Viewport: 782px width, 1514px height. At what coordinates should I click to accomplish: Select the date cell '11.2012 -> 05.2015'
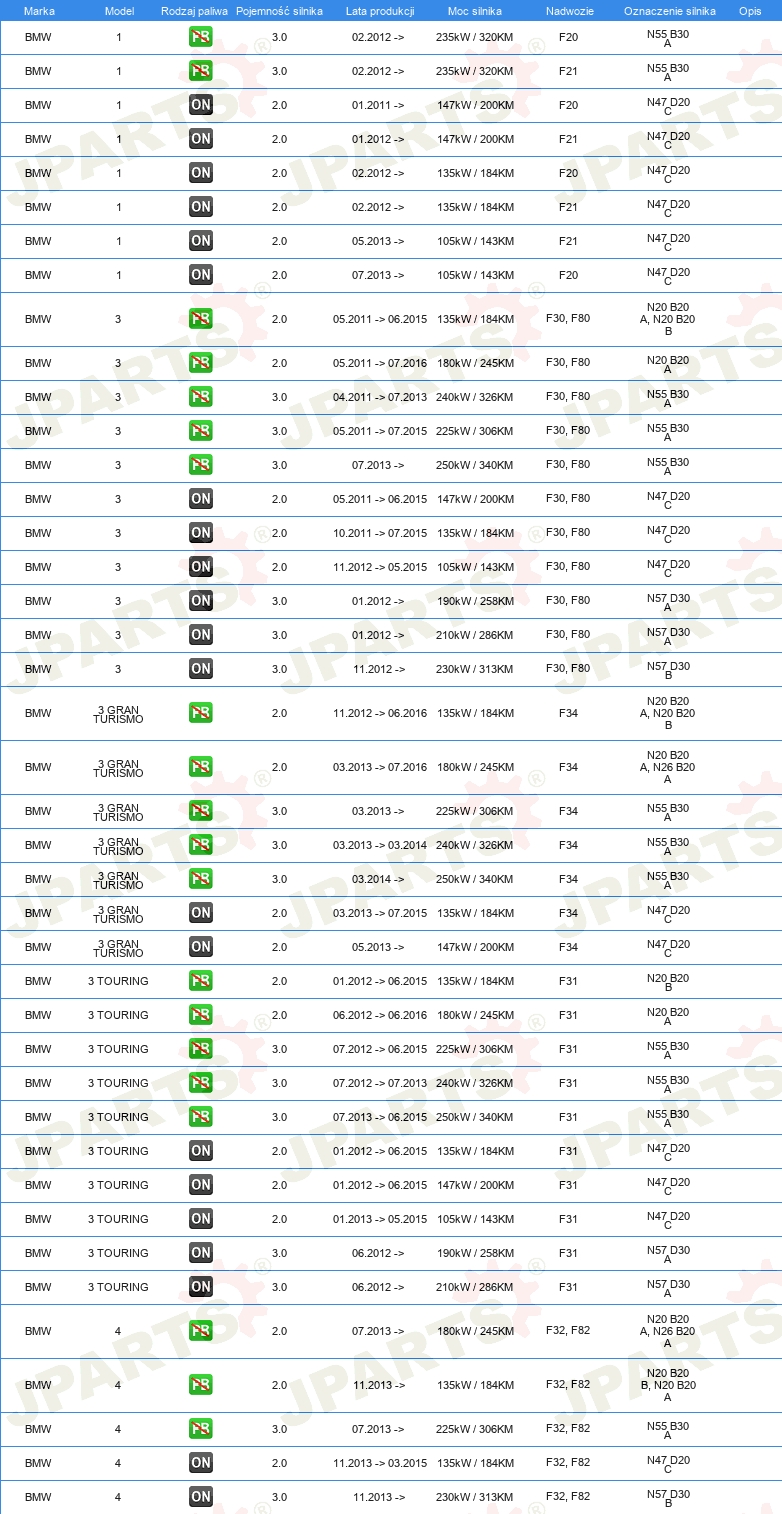coord(380,567)
